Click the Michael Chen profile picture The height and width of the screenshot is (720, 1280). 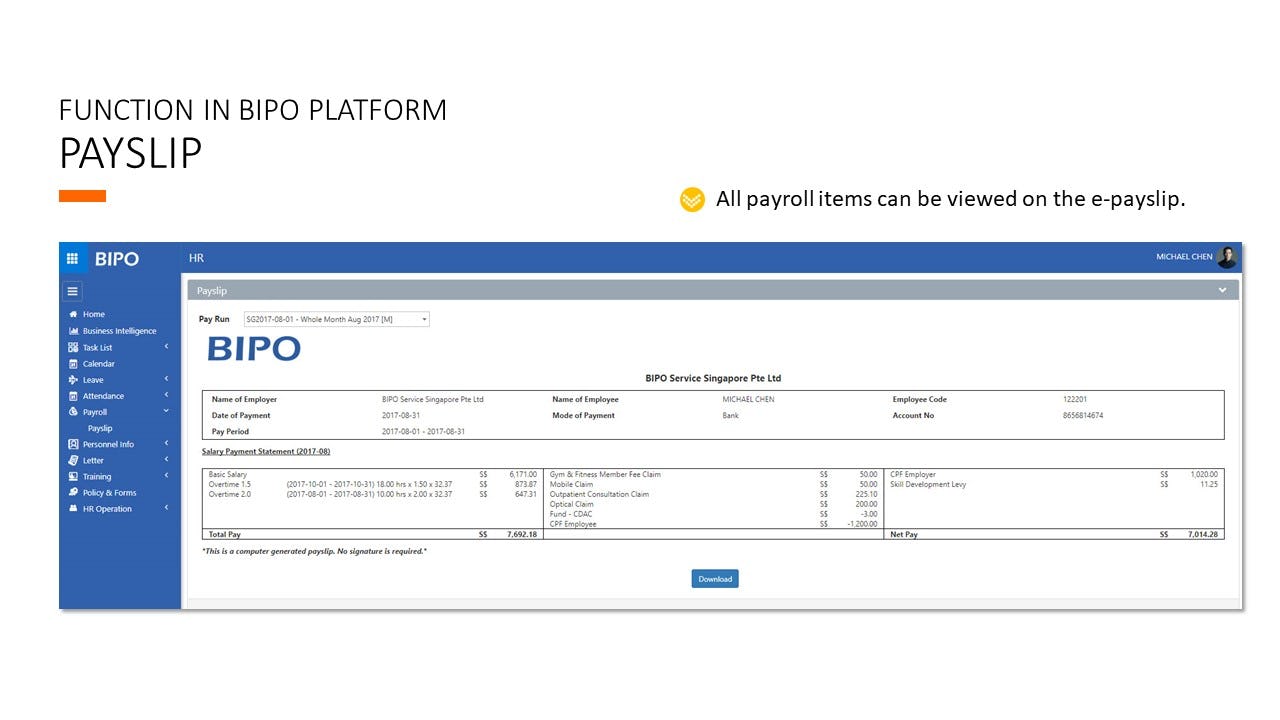(1229, 256)
